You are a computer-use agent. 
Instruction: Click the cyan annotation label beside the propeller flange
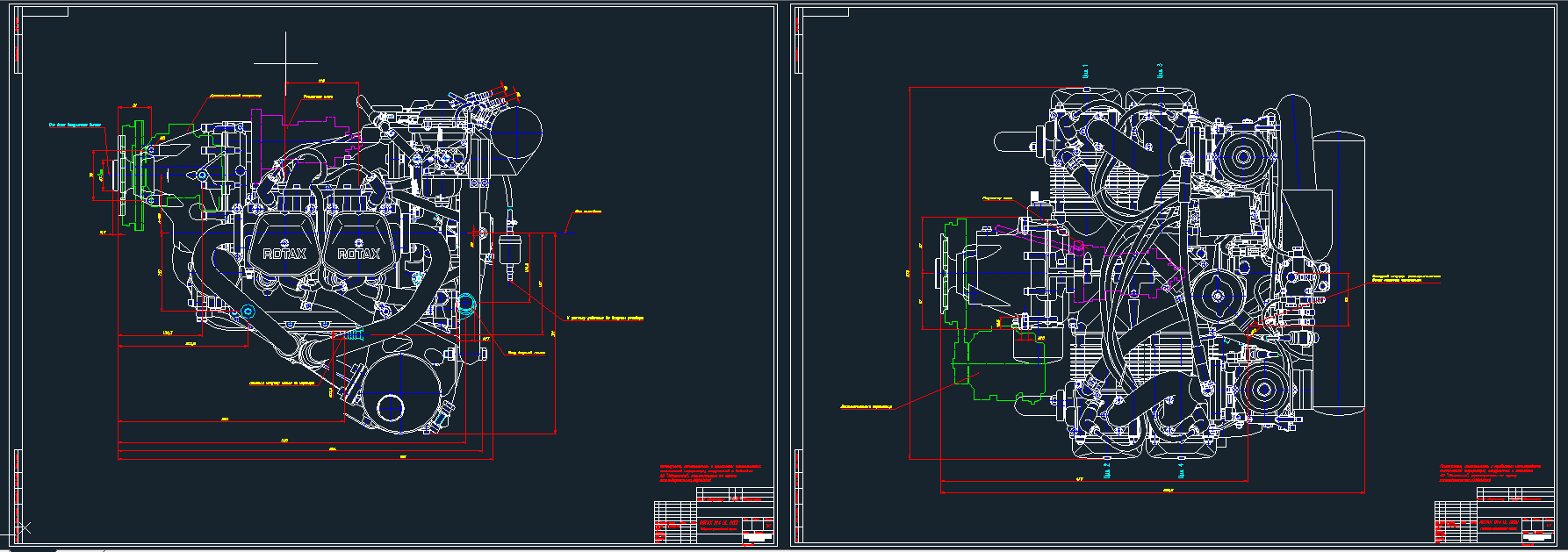click(75, 125)
